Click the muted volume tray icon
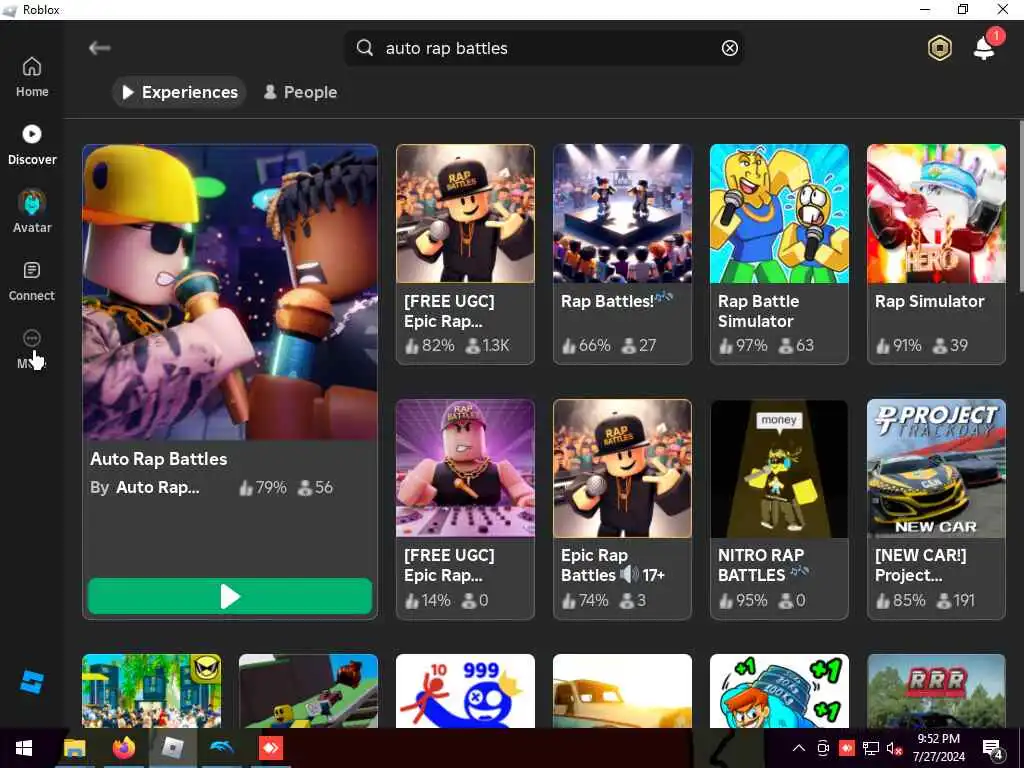1024x768 pixels. coord(893,748)
